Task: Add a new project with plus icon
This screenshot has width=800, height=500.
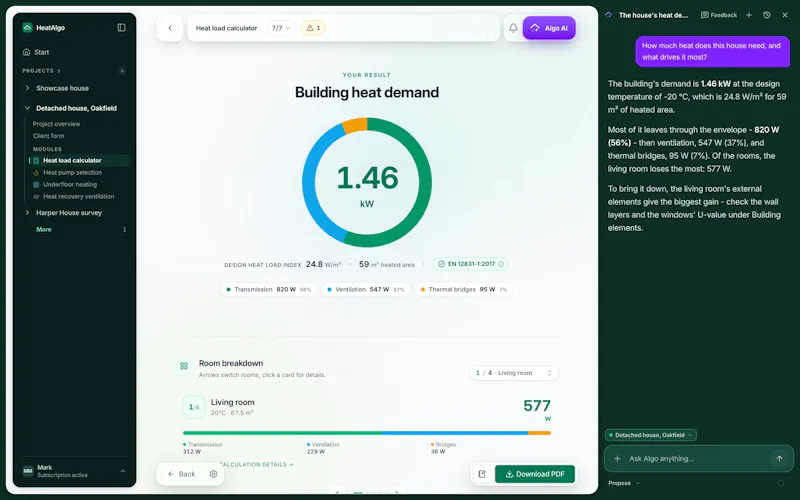Action: click(122, 71)
